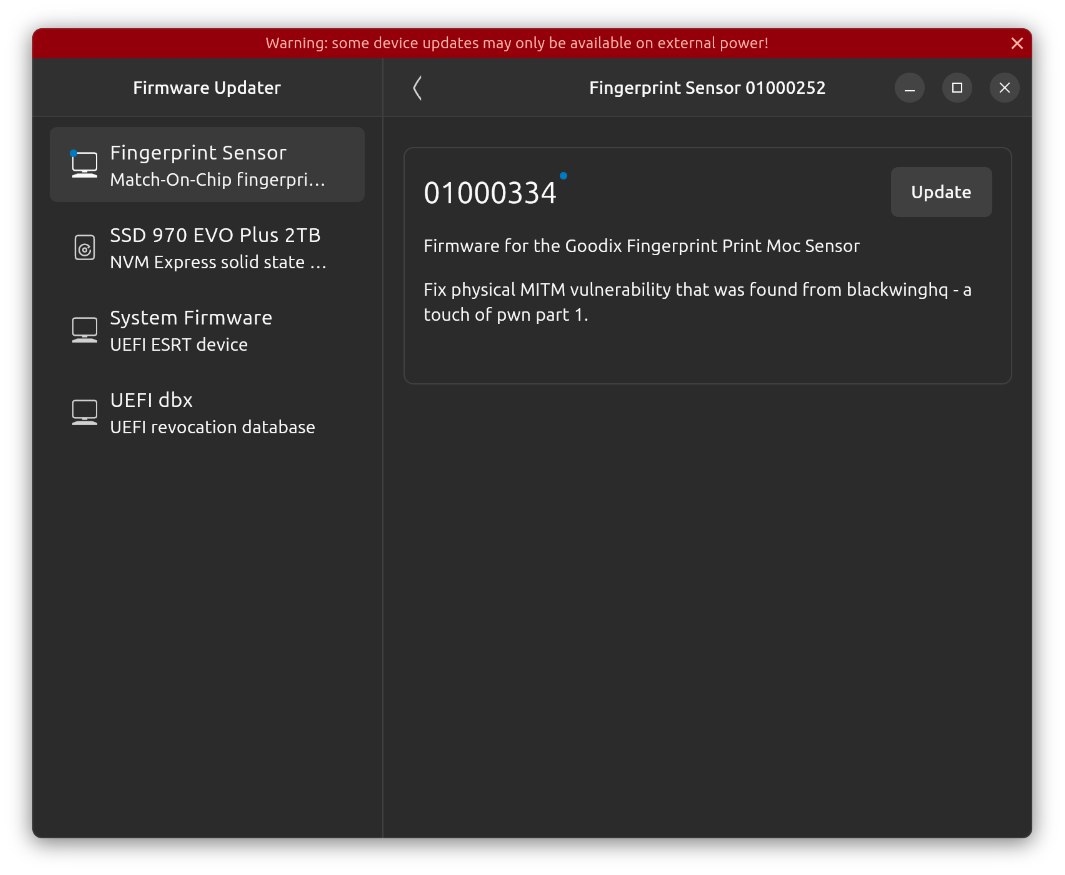
Task: Go back using the header chevron
Action: [417, 88]
